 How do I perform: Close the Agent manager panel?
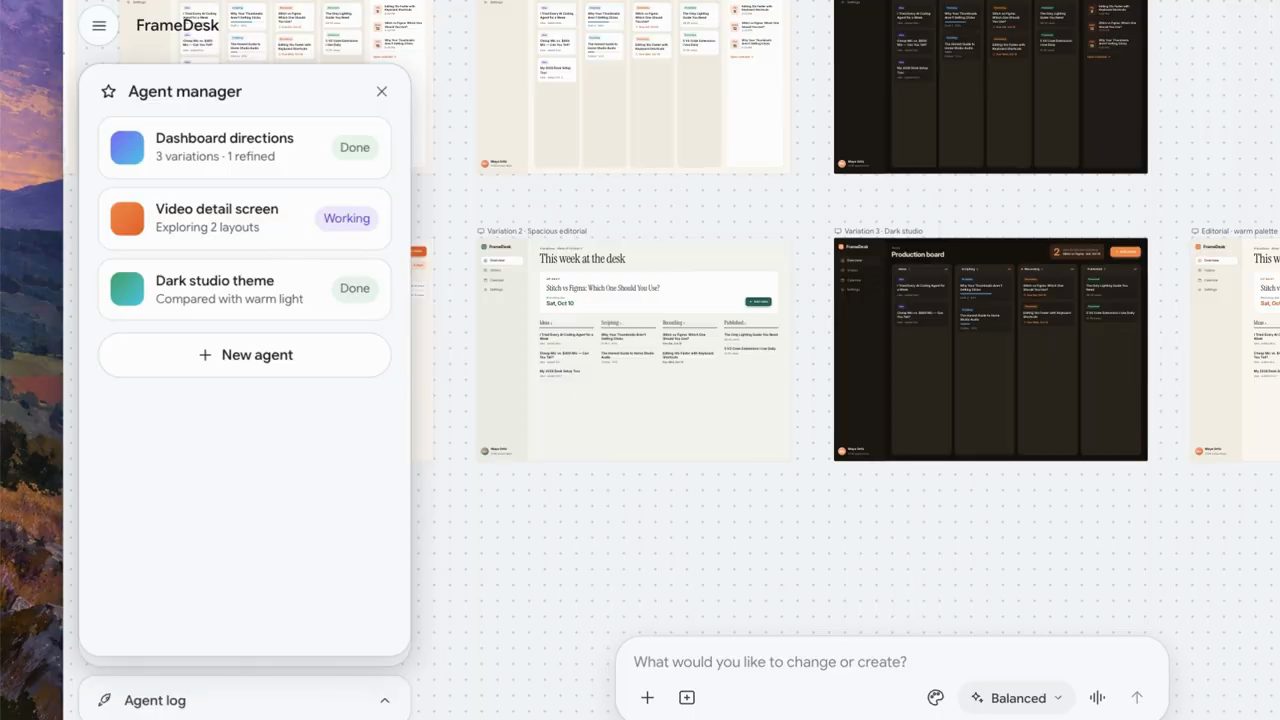382,91
